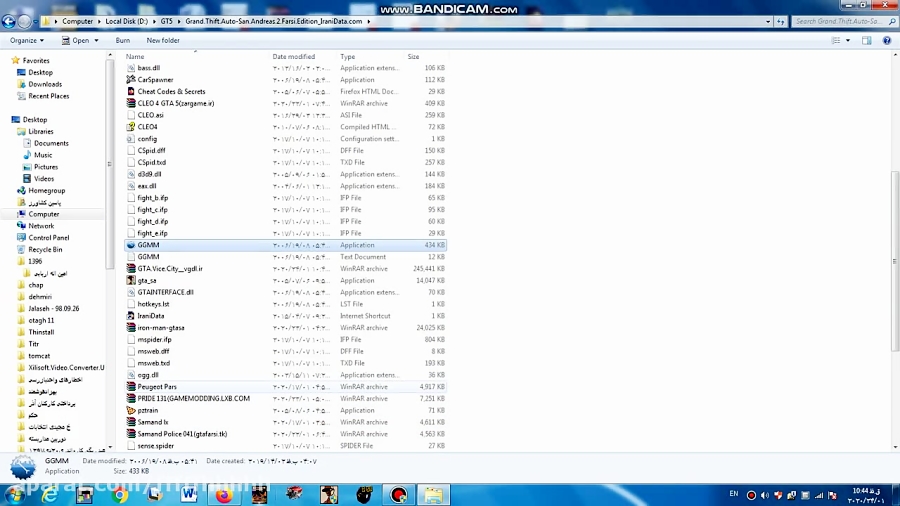900x506 pixels.
Task: Click the Burn toolbar button
Action: (x=123, y=40)
